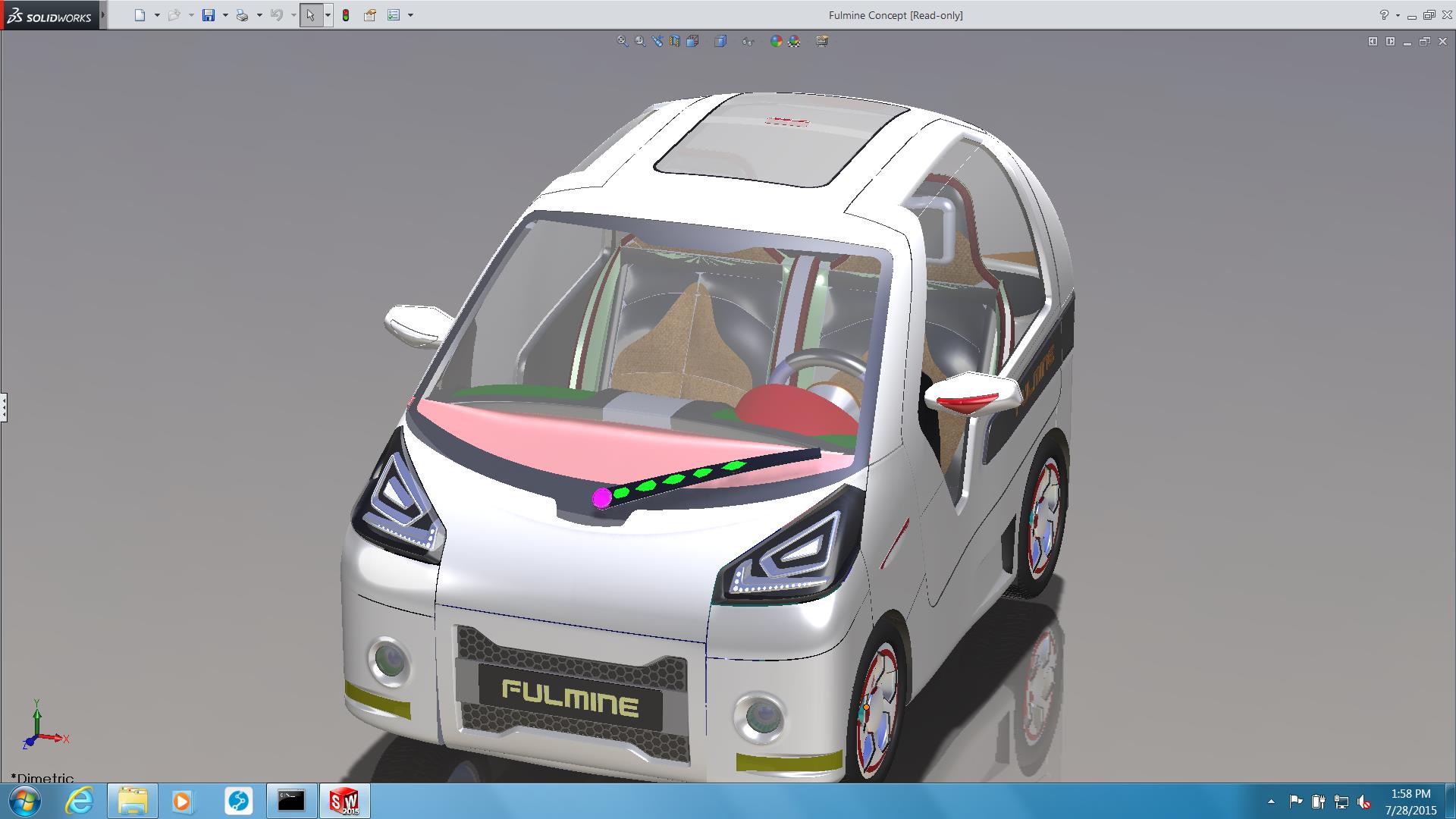
Task: Expand the Select tool dropdown arrow
Action: pyautogui.click(x=328, y=15)
